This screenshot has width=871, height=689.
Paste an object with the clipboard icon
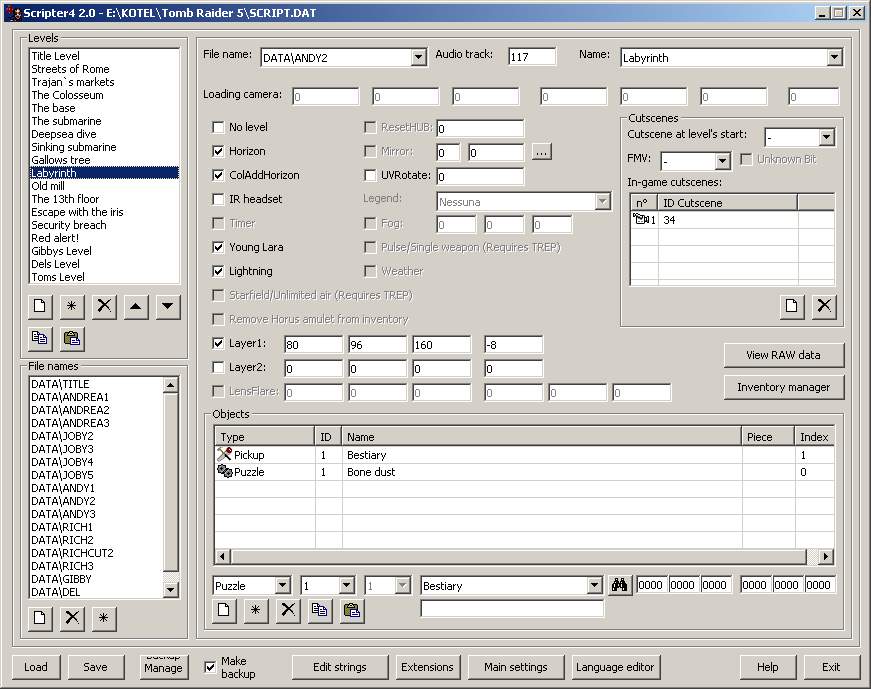pos(352,610)
